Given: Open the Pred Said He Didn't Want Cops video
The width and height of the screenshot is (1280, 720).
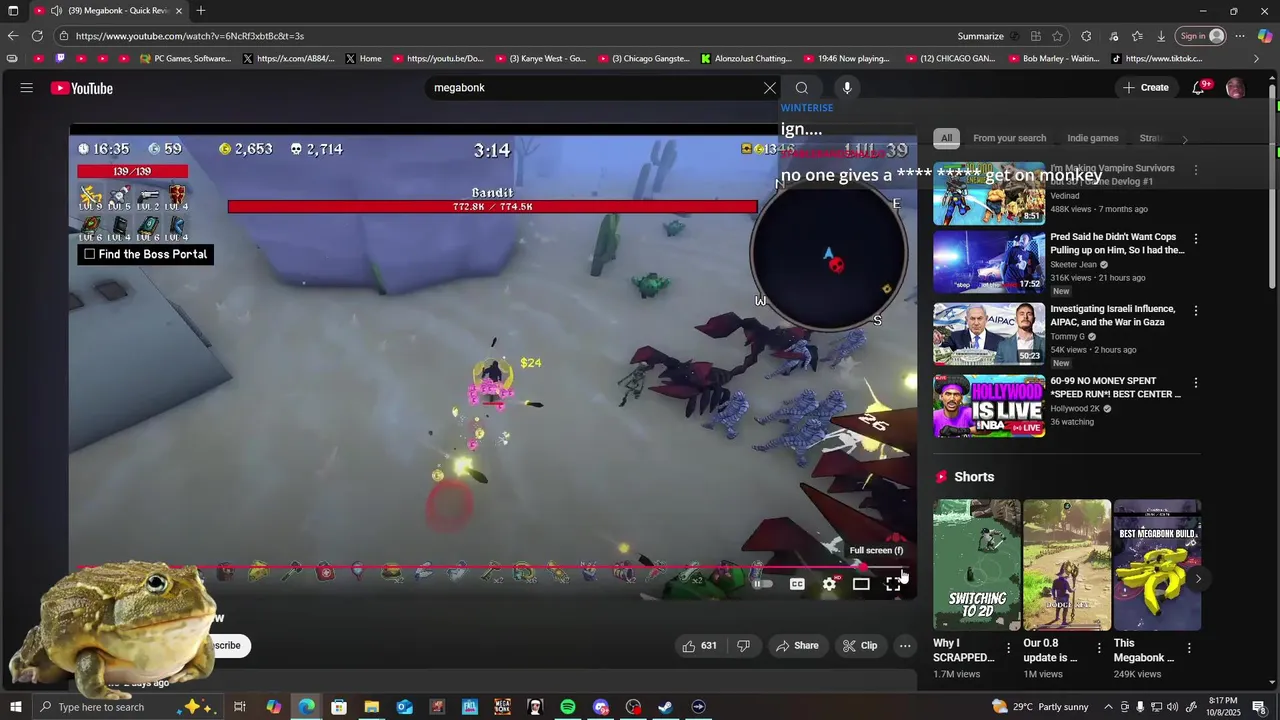Looking at the screenshot, I should (989, 262).
